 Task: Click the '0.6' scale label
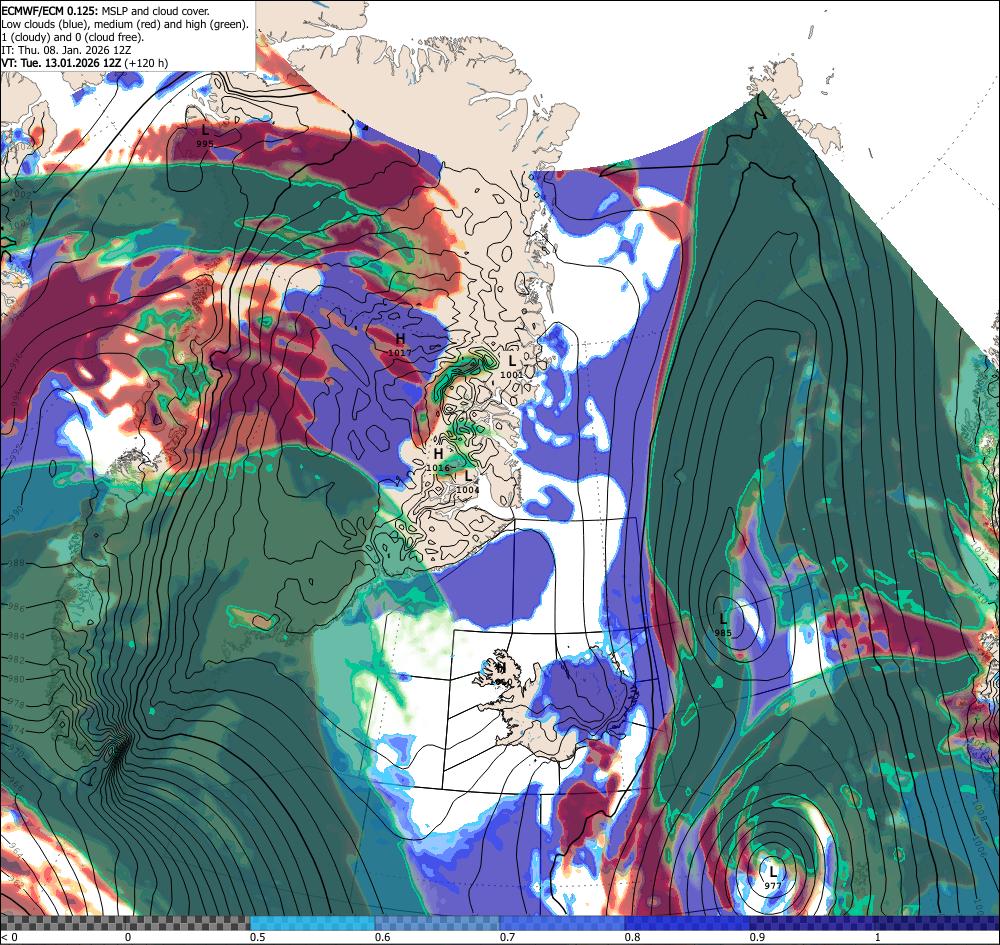click(x=383, y=937)
